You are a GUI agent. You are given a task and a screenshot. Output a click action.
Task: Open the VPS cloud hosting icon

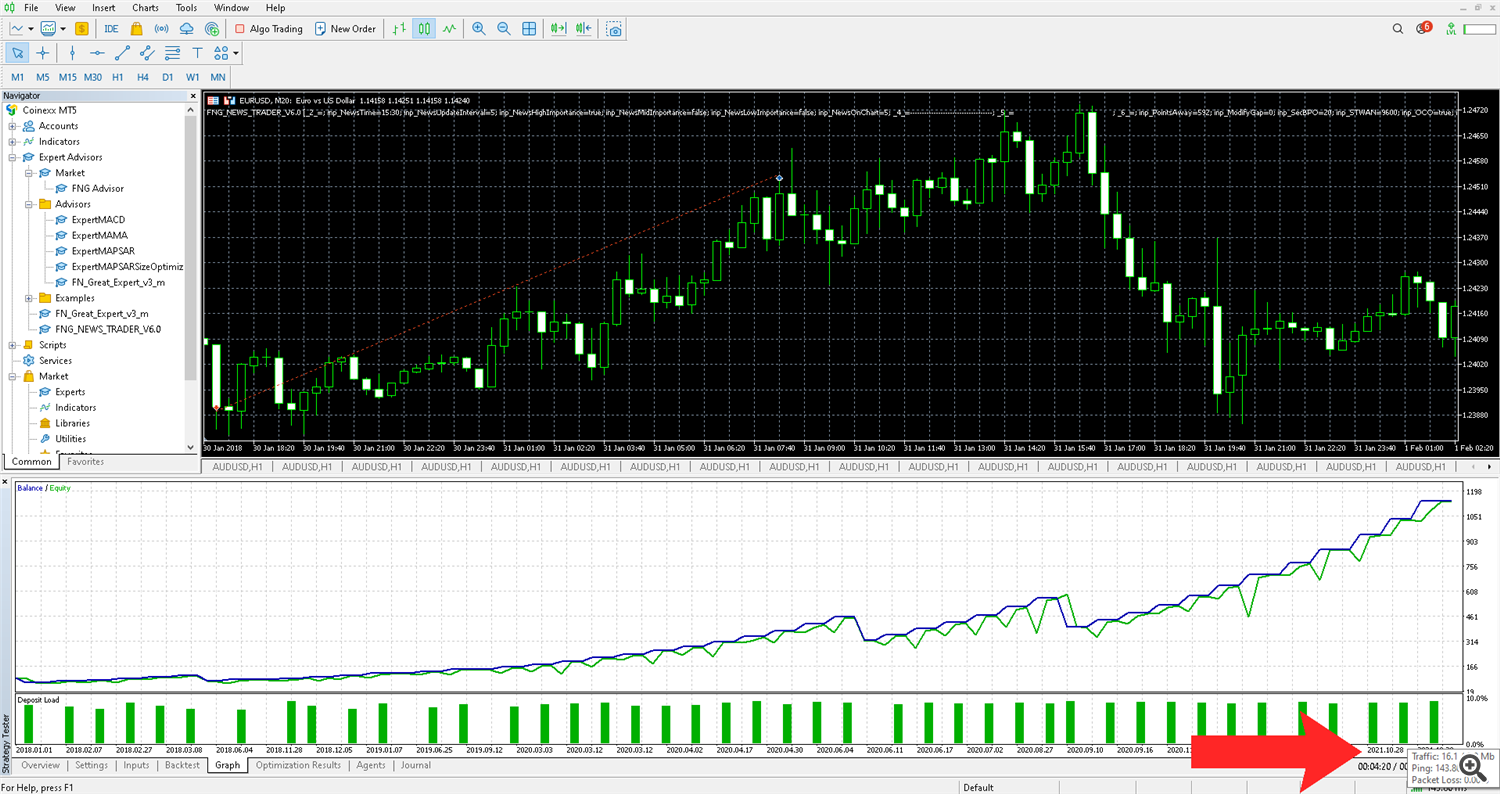(x=187, y=29)
